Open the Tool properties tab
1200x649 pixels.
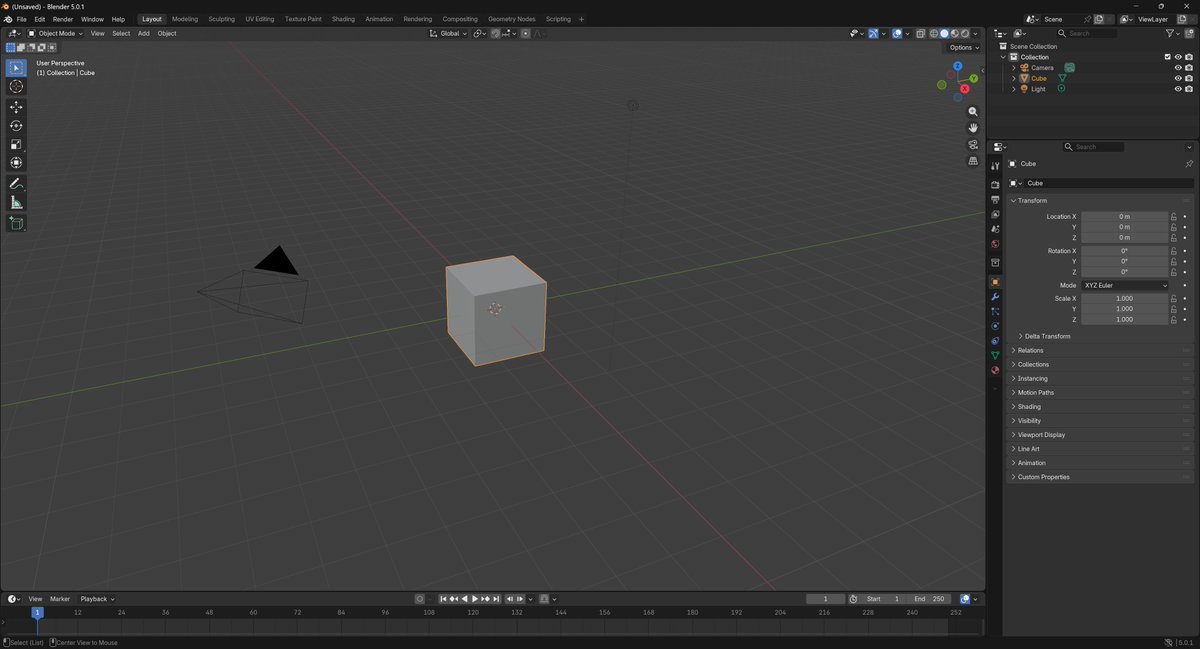click(995, 166)
